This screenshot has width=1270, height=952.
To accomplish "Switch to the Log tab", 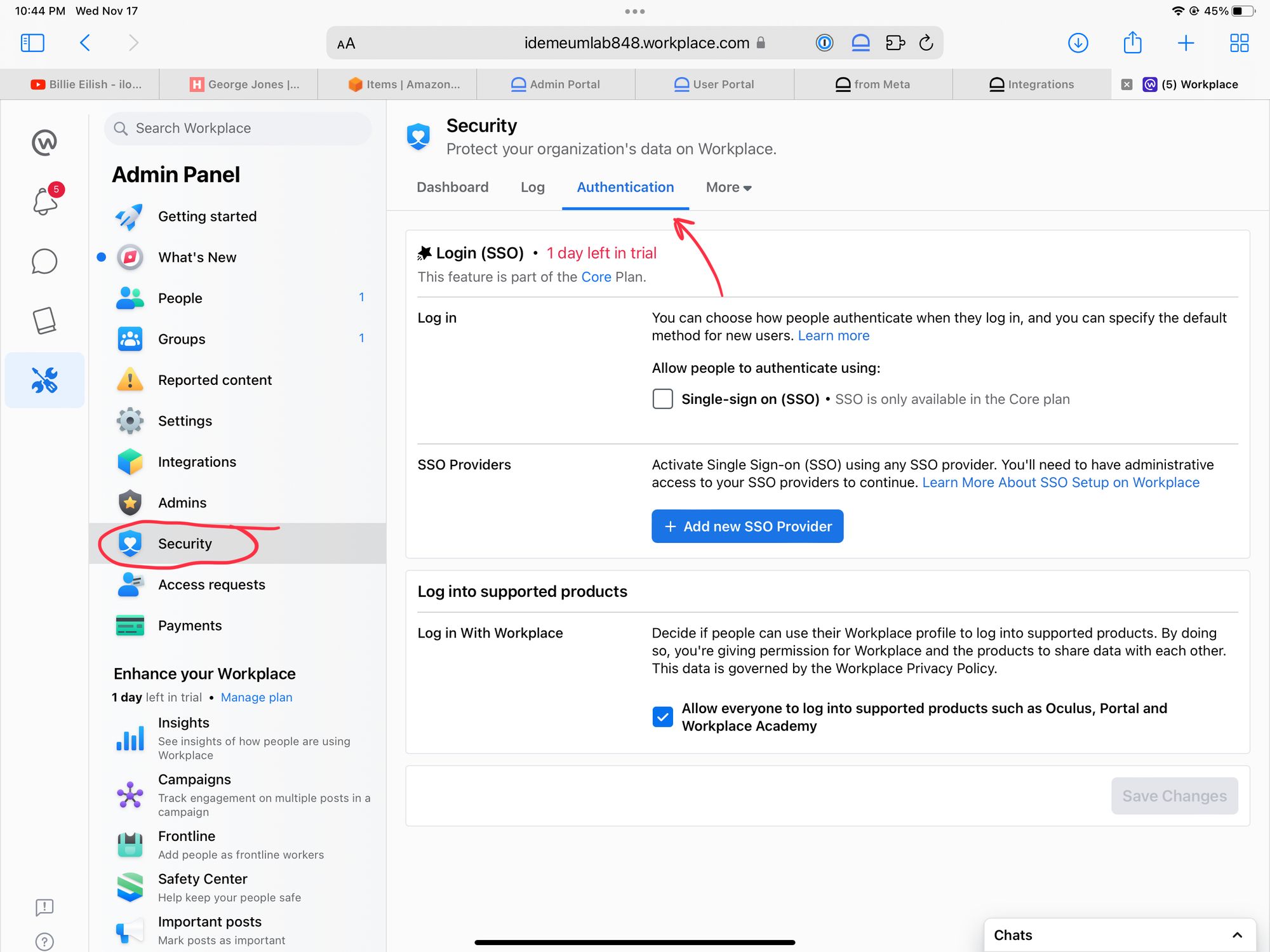I will 533,187.
